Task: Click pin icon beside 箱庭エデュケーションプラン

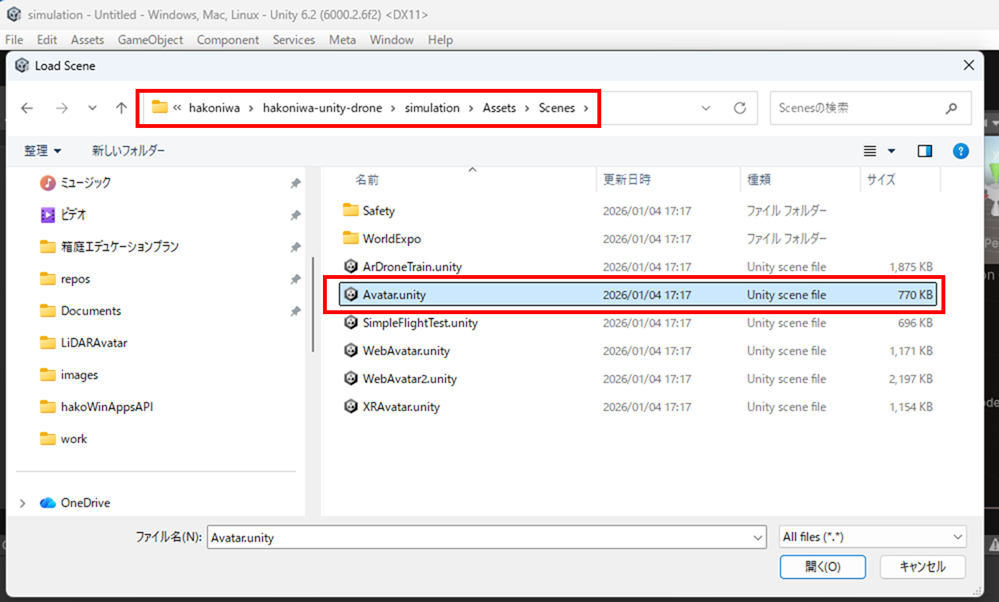Action: tap(295, 247)
